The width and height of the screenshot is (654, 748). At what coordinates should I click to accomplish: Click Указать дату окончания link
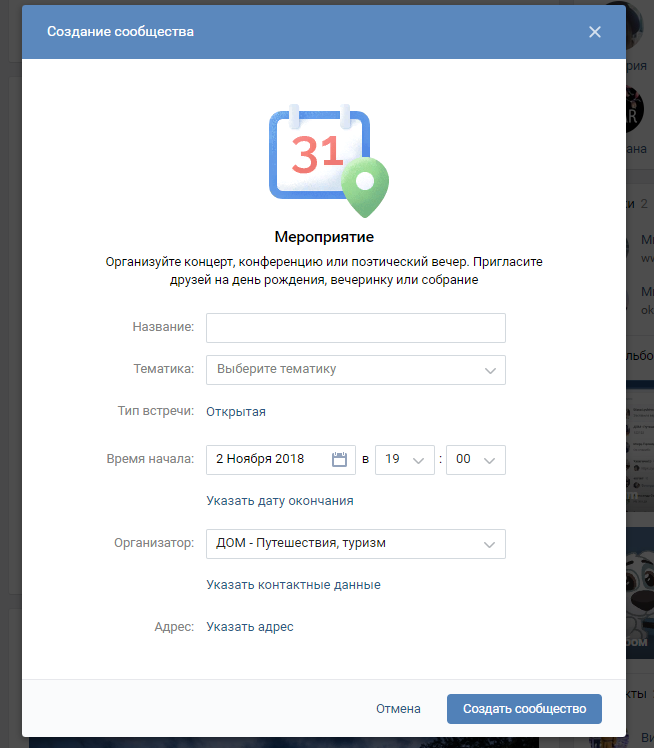[x=280, y=501]
